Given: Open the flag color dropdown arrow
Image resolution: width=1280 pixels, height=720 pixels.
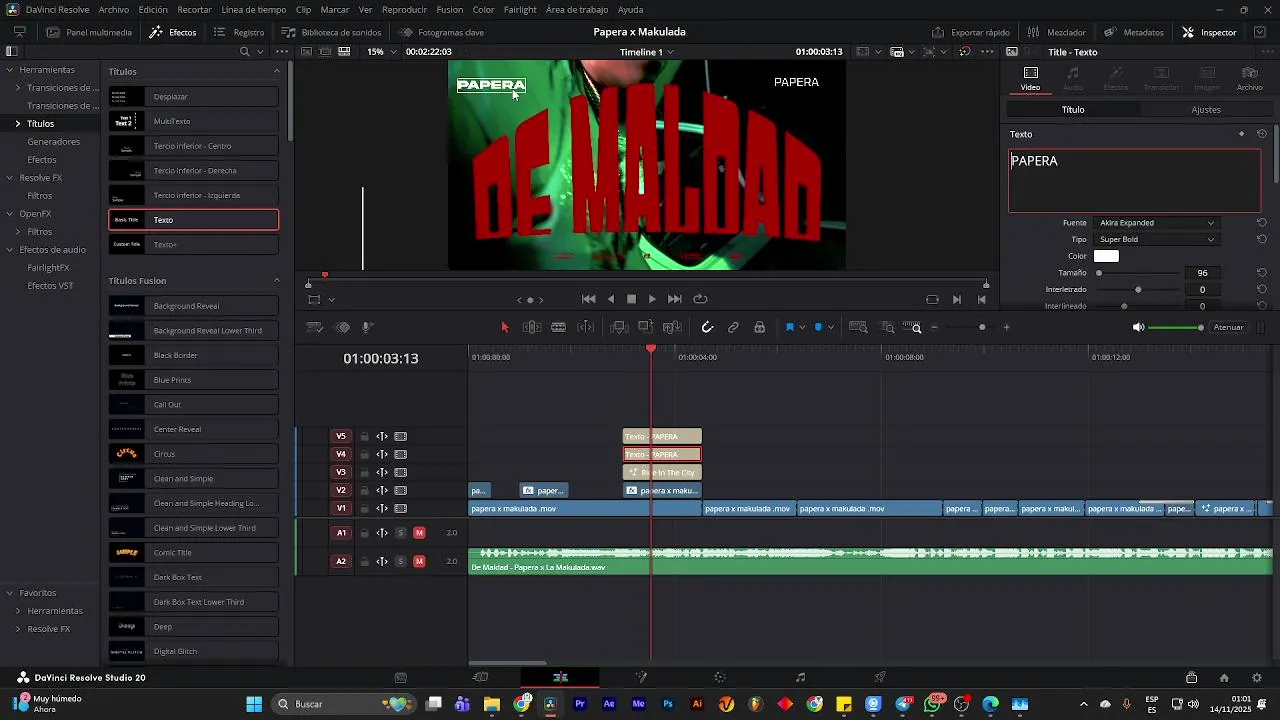Looking at the screenshot, I should pos(802,328).
